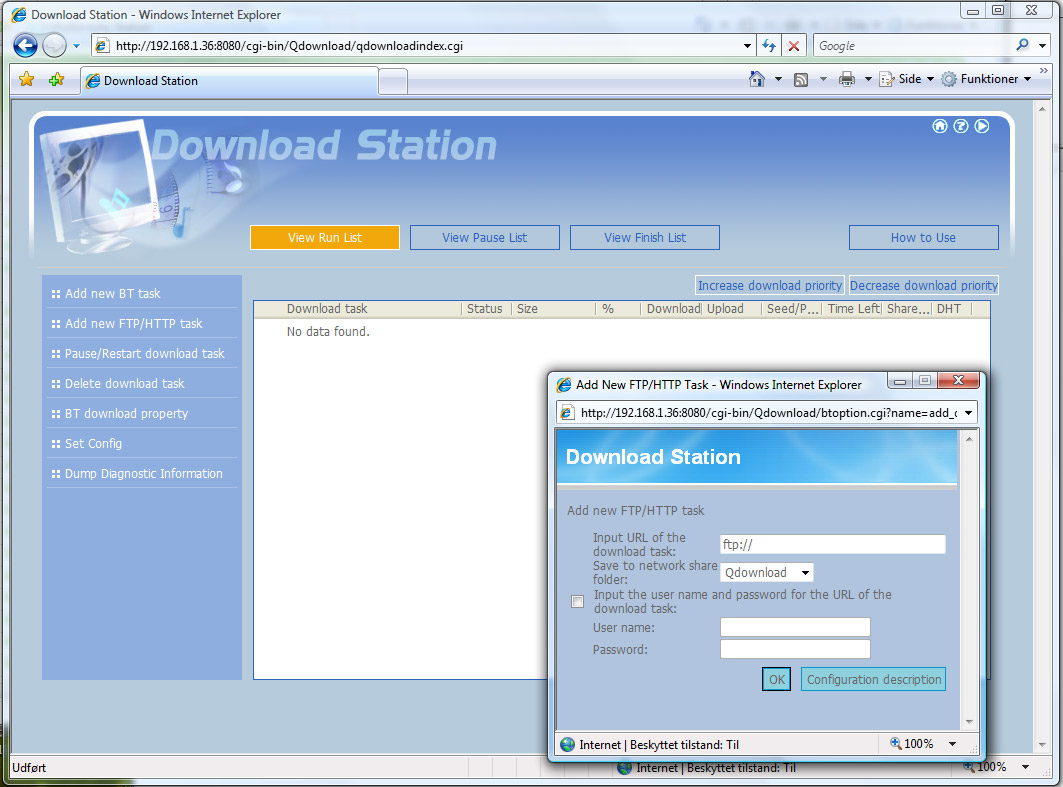The width and height of the screenshot is (1063, 787).
Task: Open the Qdownload share folder dropdown
Action: (x=767, y=573)
